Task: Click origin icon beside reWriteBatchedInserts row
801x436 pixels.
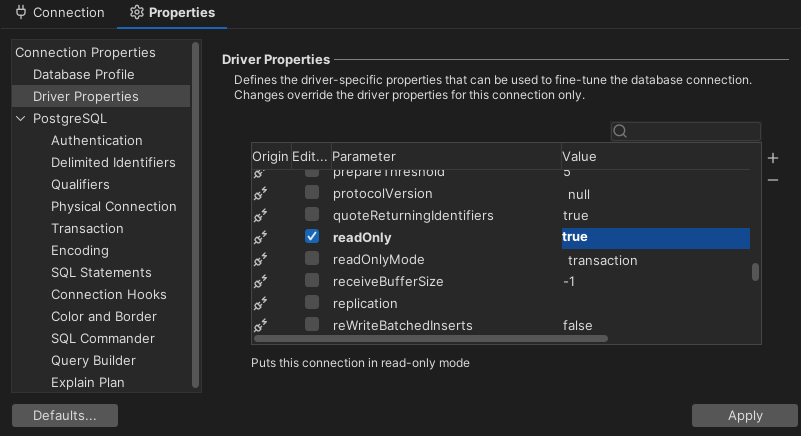Action: pos(260,326)
